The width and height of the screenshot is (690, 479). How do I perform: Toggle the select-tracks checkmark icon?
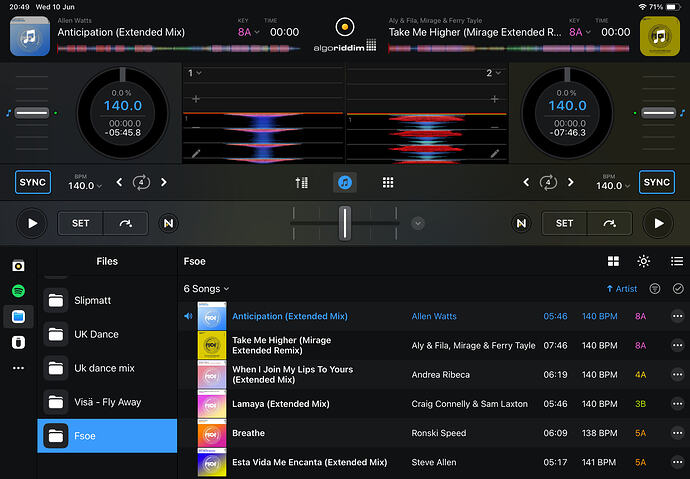click(678, 289)
